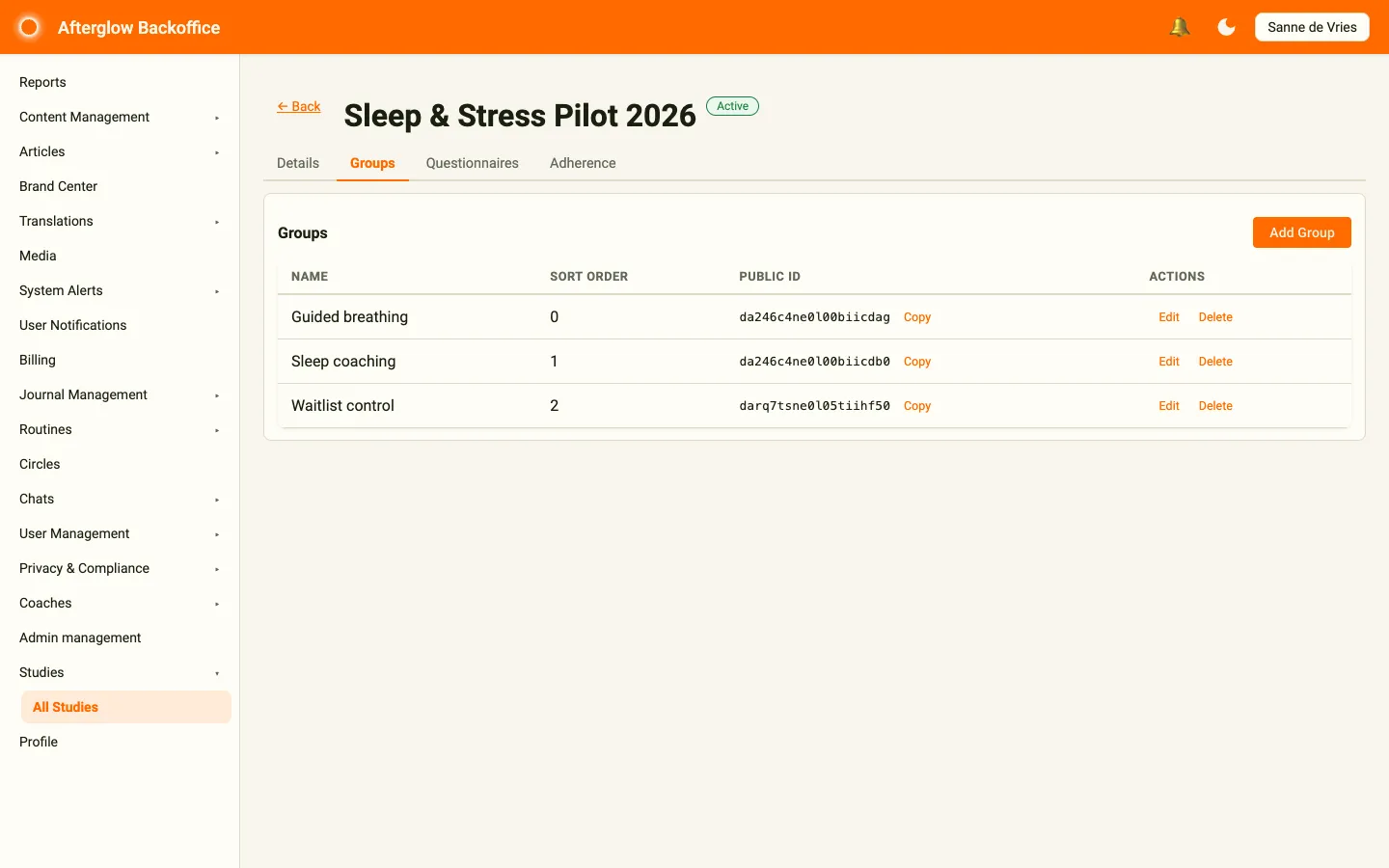Click the Afterglow Backoffice title
1389x868 pixels.
(x=139, y=28)
